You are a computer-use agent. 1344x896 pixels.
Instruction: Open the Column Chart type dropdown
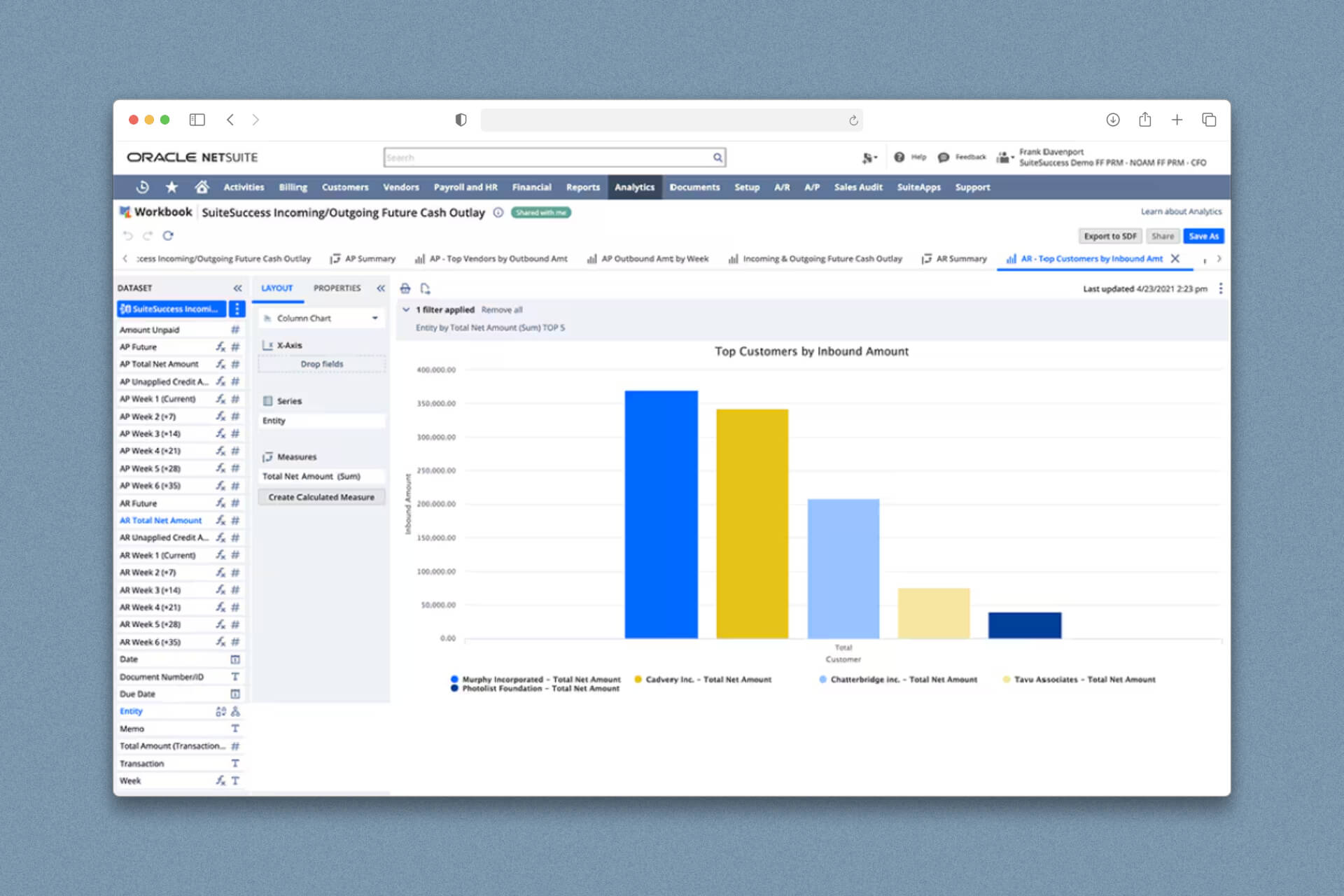tap(322, 318)
